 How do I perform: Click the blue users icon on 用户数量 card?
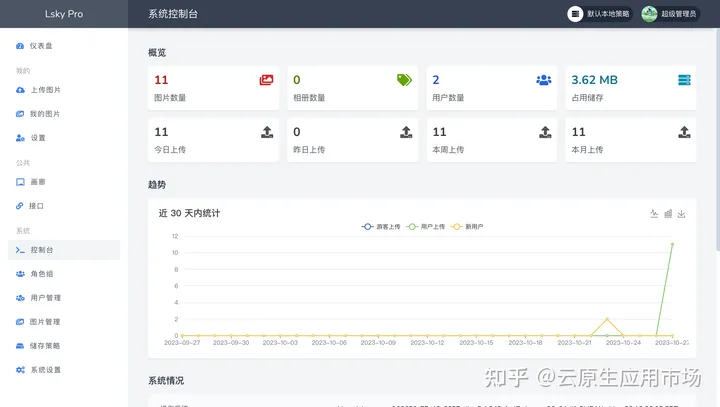point(544,80)
